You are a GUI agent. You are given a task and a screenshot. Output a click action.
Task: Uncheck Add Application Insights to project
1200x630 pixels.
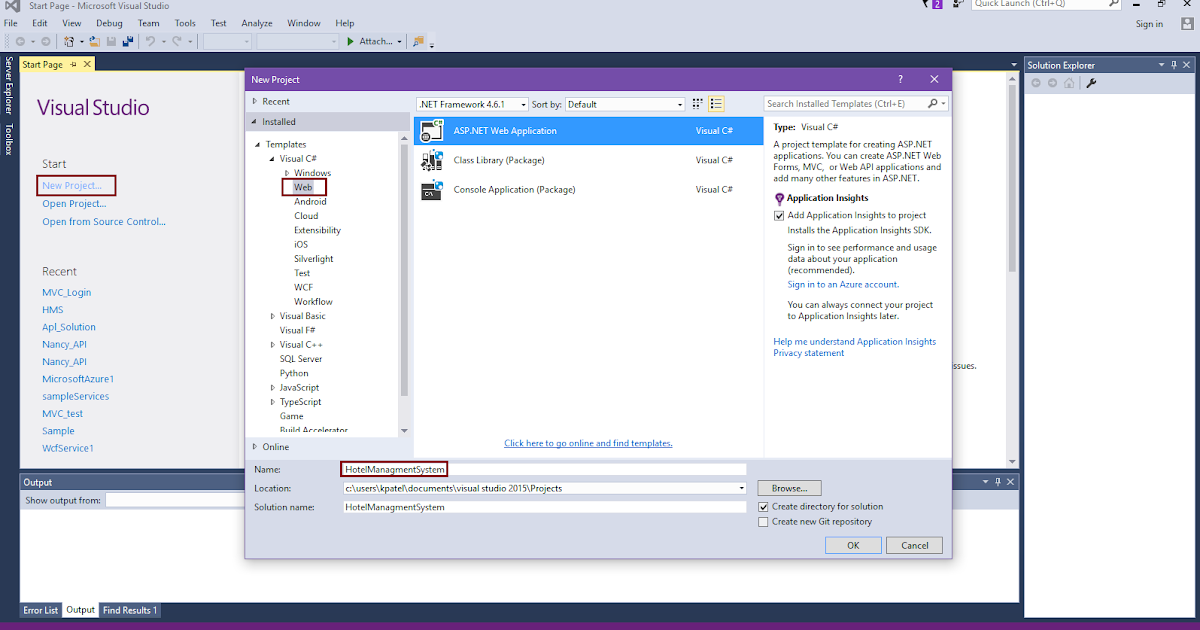point(777,215)
